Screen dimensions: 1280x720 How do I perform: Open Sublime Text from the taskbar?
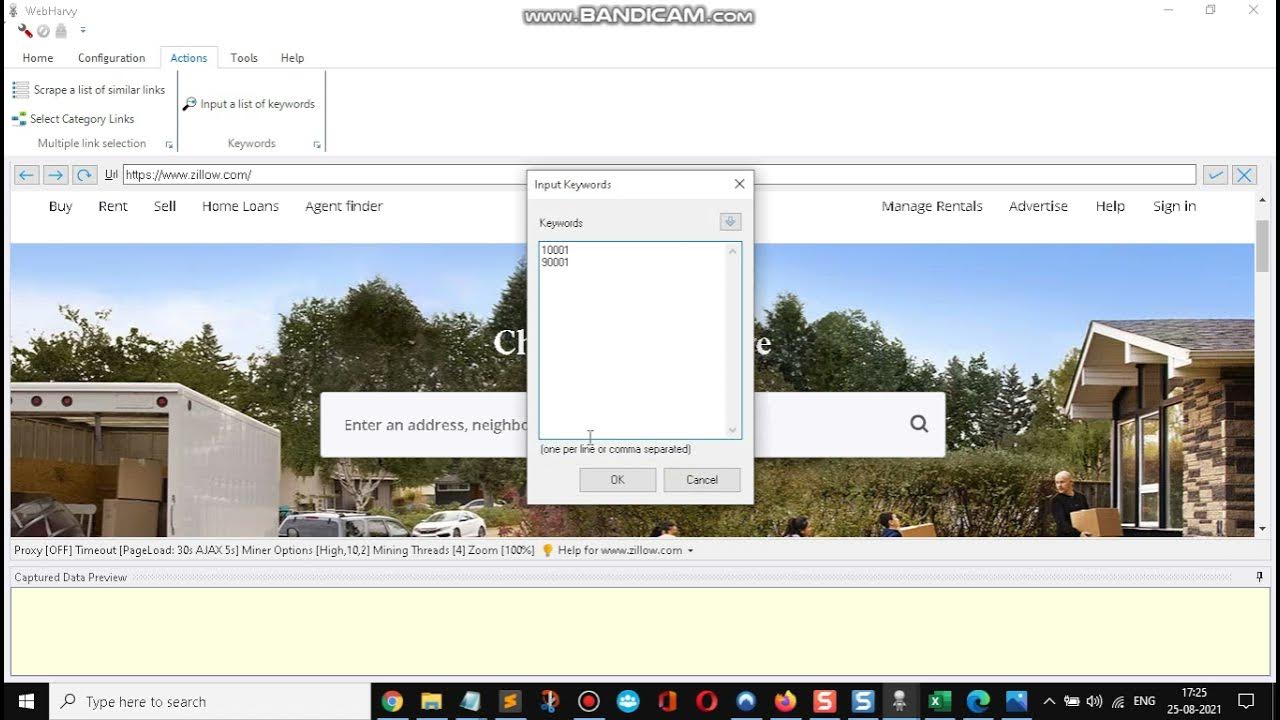tap(510, 701)
